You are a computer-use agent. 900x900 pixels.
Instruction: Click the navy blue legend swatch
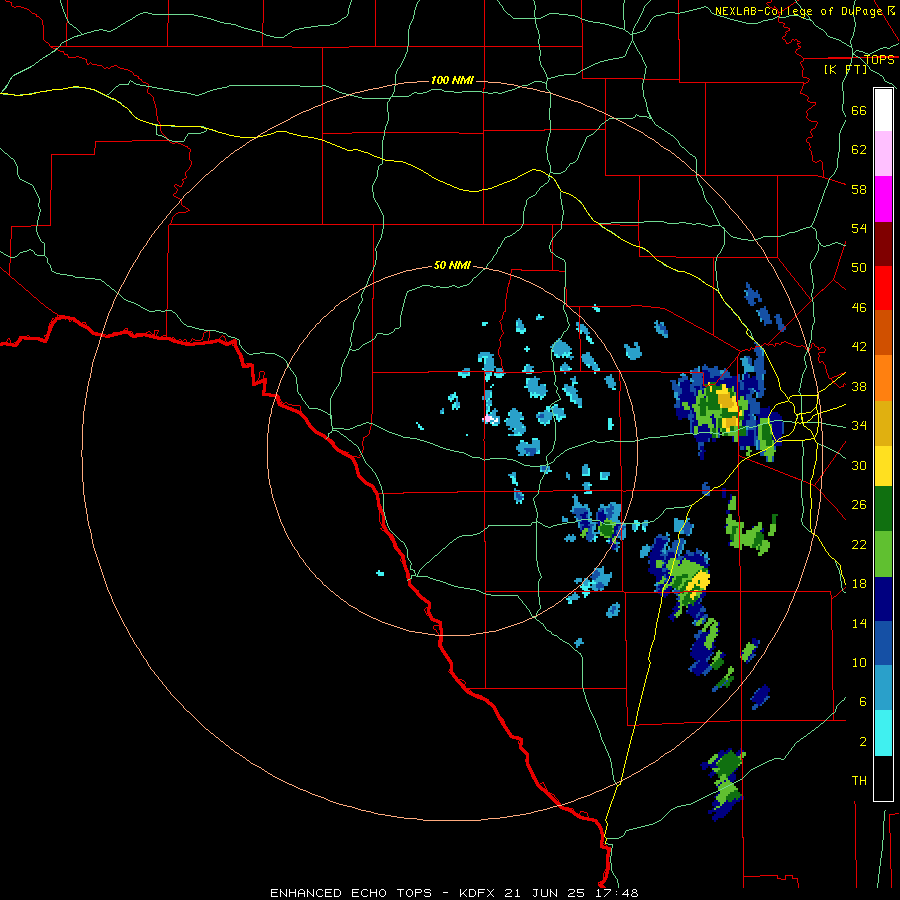[883, 599]
